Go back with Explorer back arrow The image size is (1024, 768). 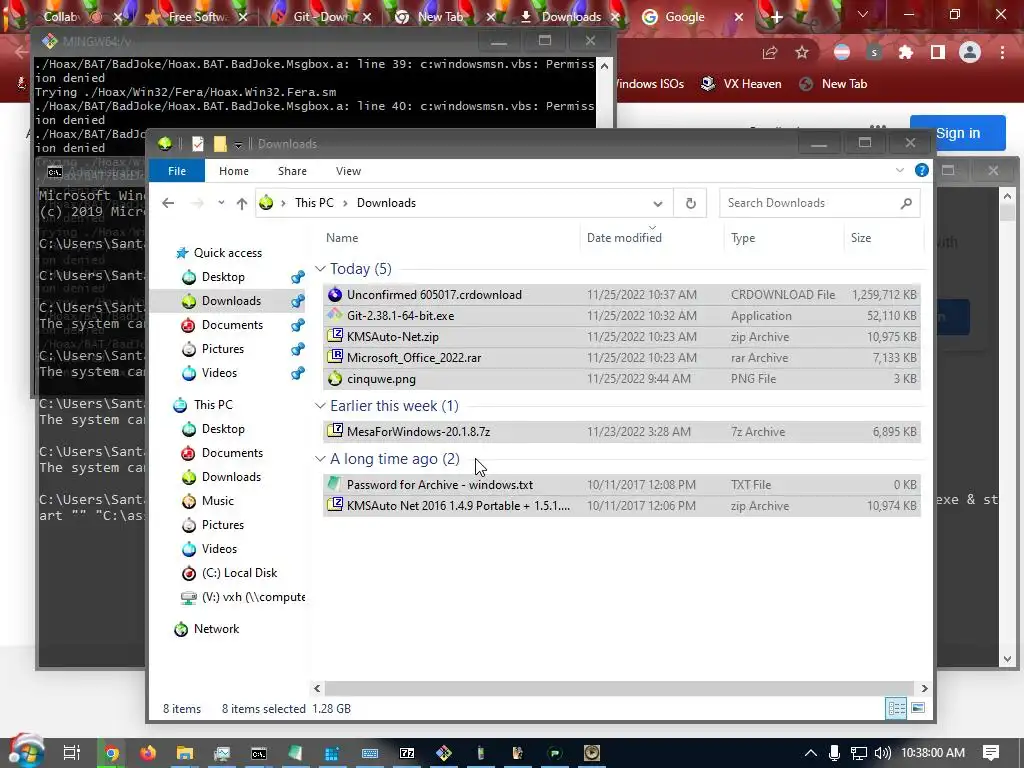(168, 203)
